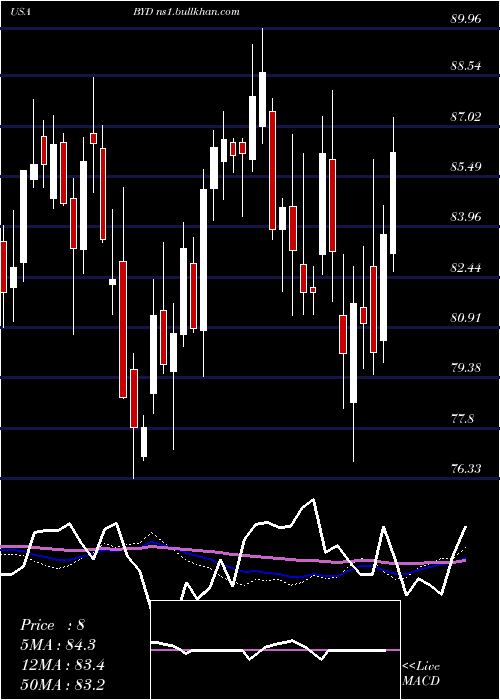Click the 85.49 price axis label
The height and width of the screenshot is (700, 500).
click(x=467, y=167)
